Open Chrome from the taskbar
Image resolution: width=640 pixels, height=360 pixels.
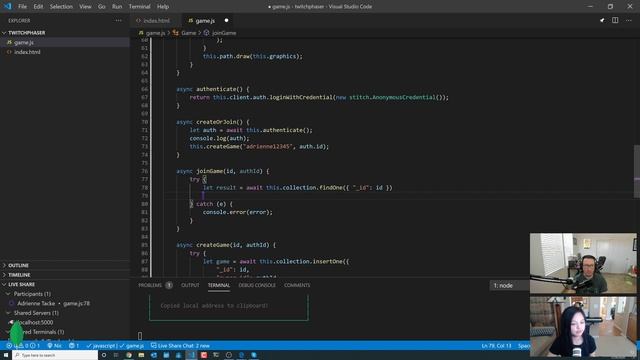click(129, 355)
